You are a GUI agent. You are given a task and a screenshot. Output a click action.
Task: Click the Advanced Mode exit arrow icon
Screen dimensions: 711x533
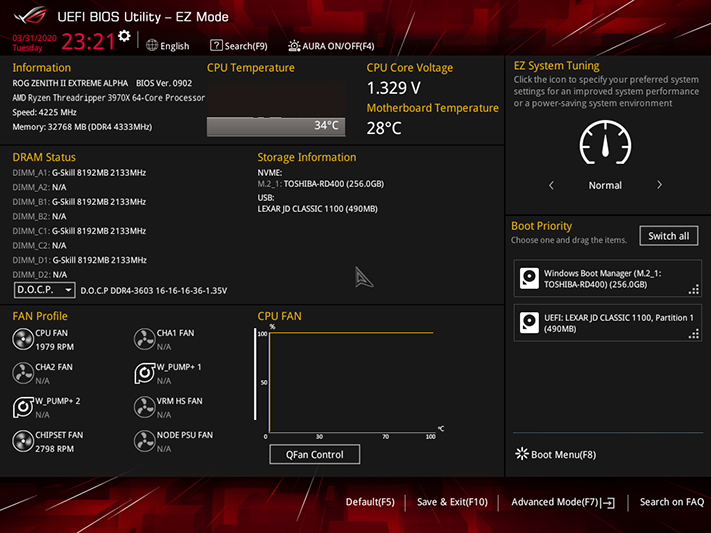608,503
